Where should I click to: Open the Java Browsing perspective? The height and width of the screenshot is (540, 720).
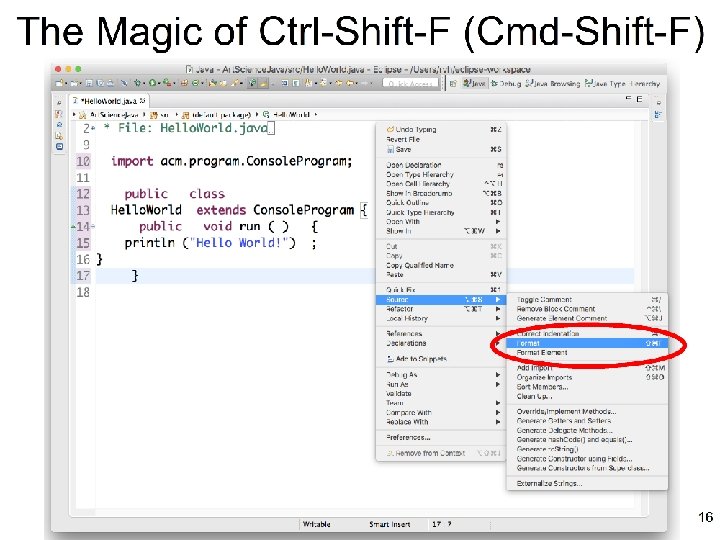552,84
